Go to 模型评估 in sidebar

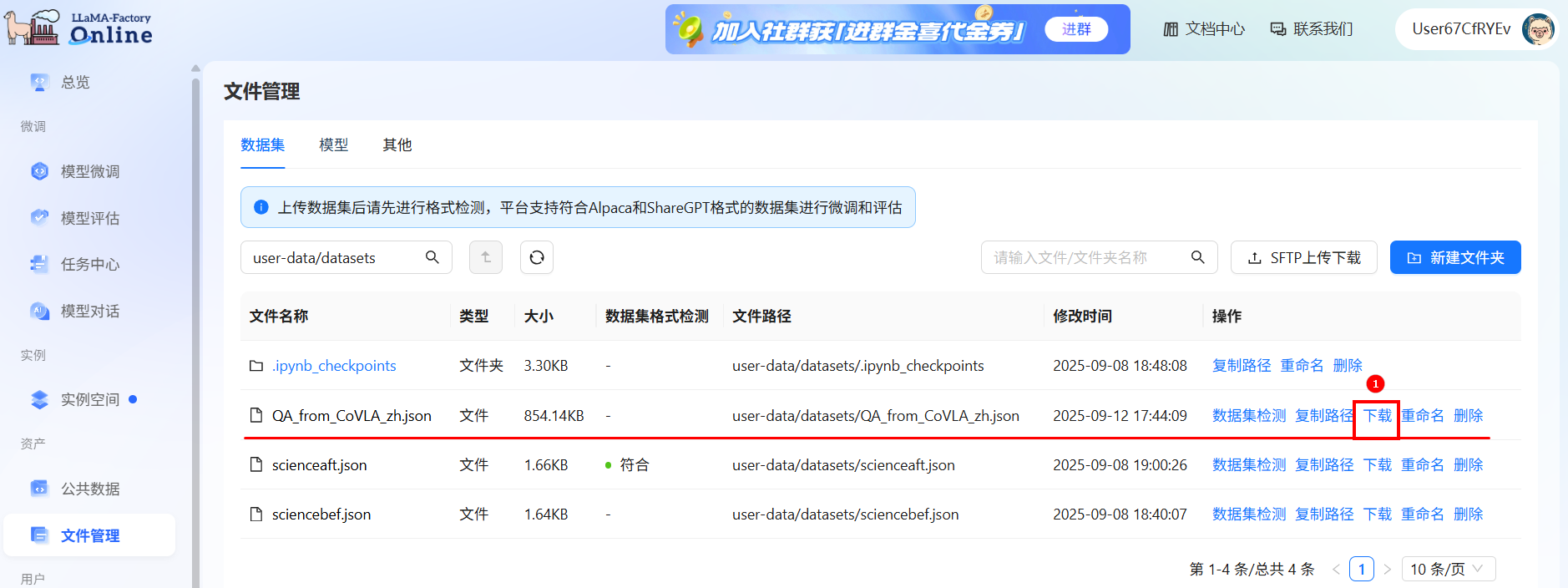[89, 218]
